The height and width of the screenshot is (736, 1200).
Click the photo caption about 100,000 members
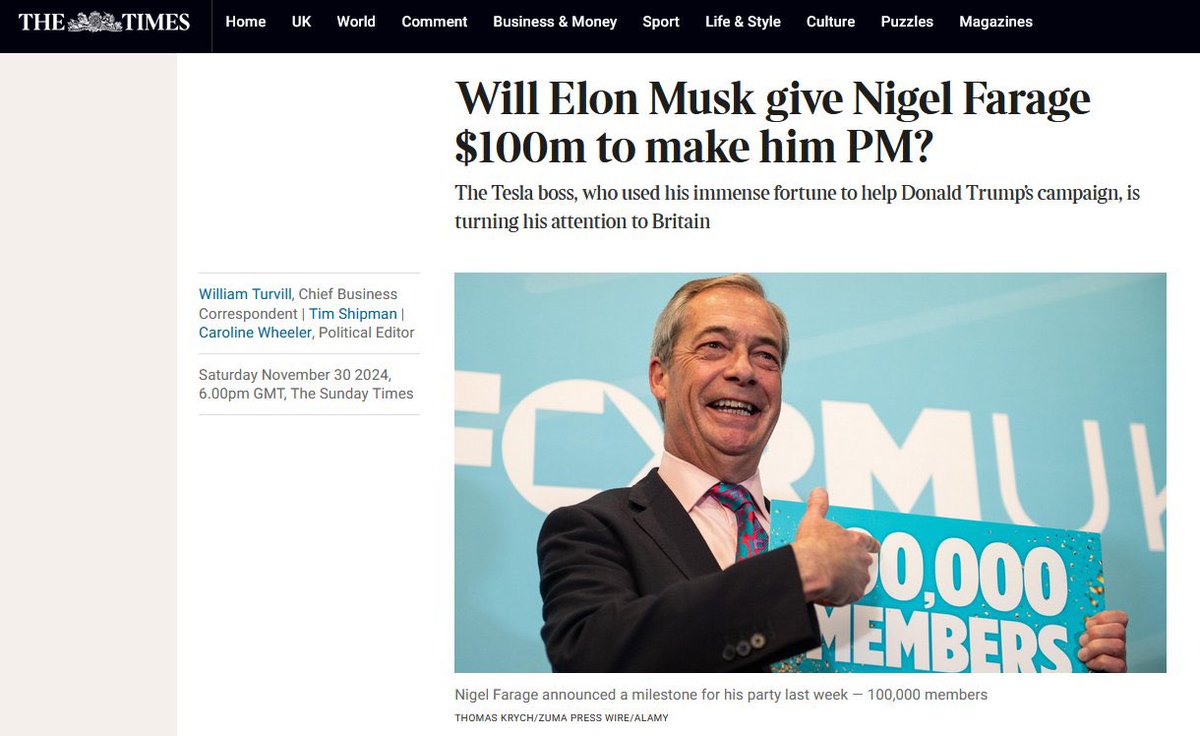click(x=721, y=694)
